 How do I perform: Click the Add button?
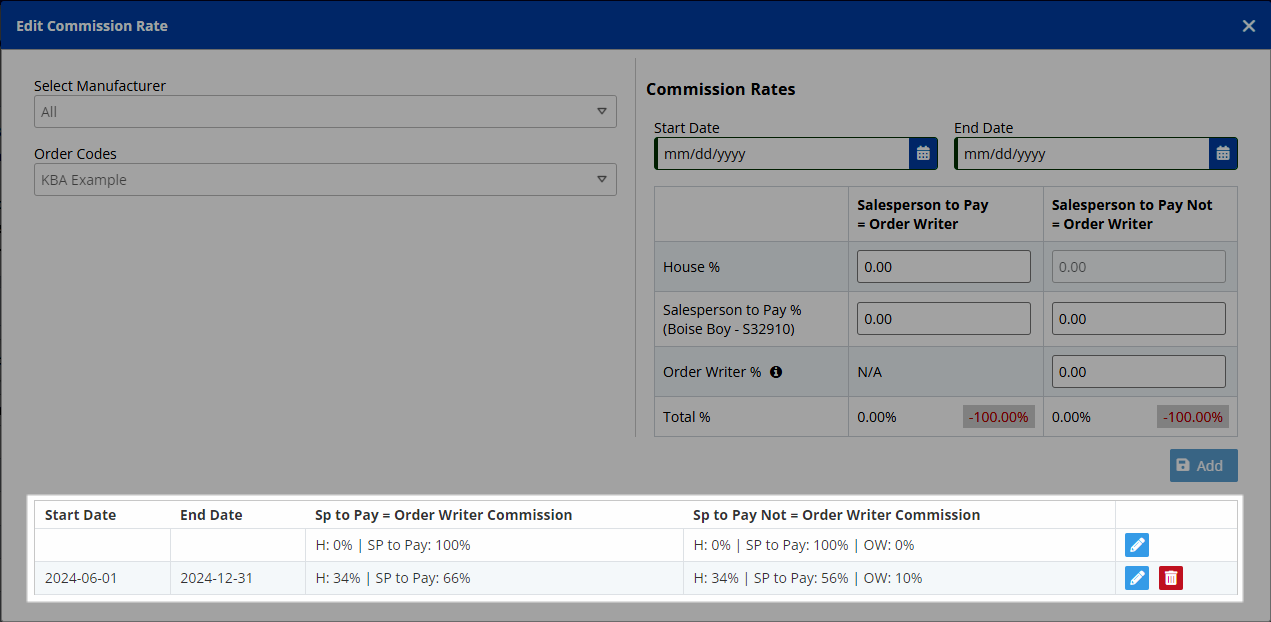(x=1203, y=466)
